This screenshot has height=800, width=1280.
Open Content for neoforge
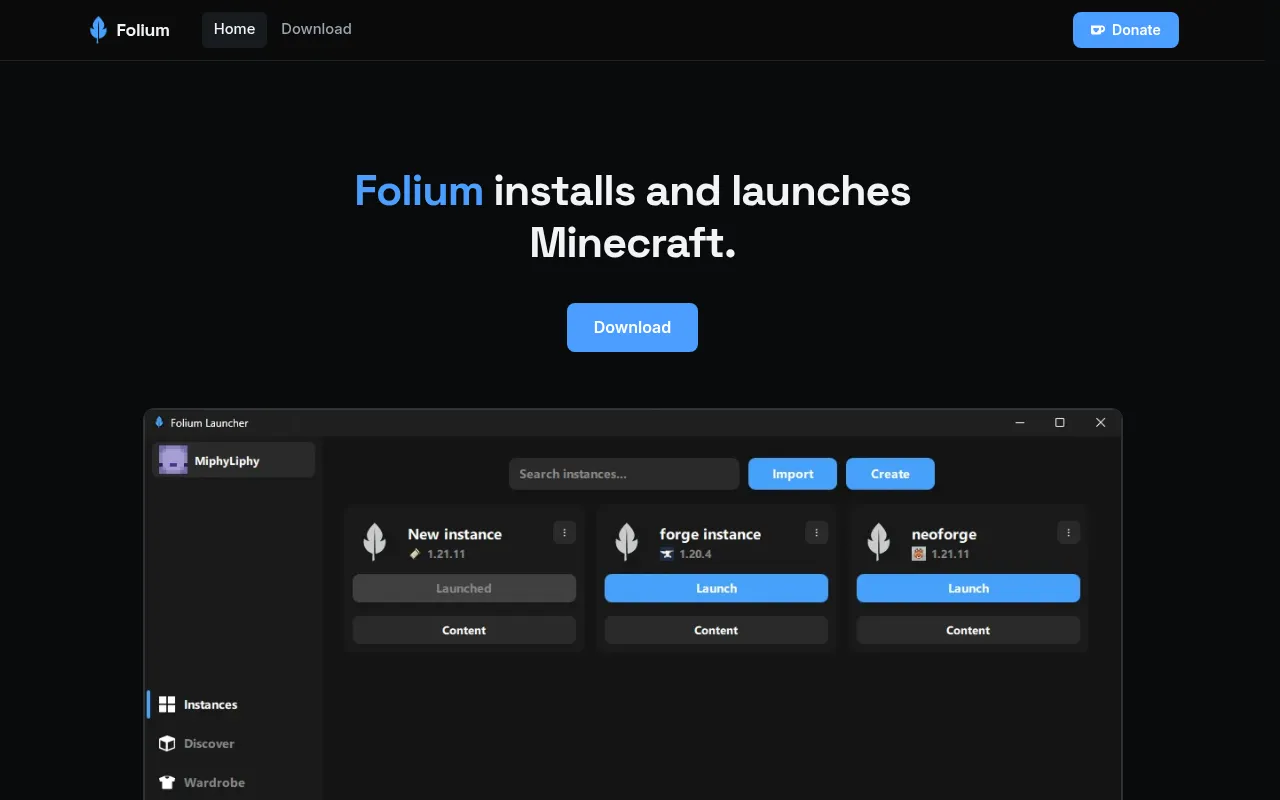(x=968, y=630)
